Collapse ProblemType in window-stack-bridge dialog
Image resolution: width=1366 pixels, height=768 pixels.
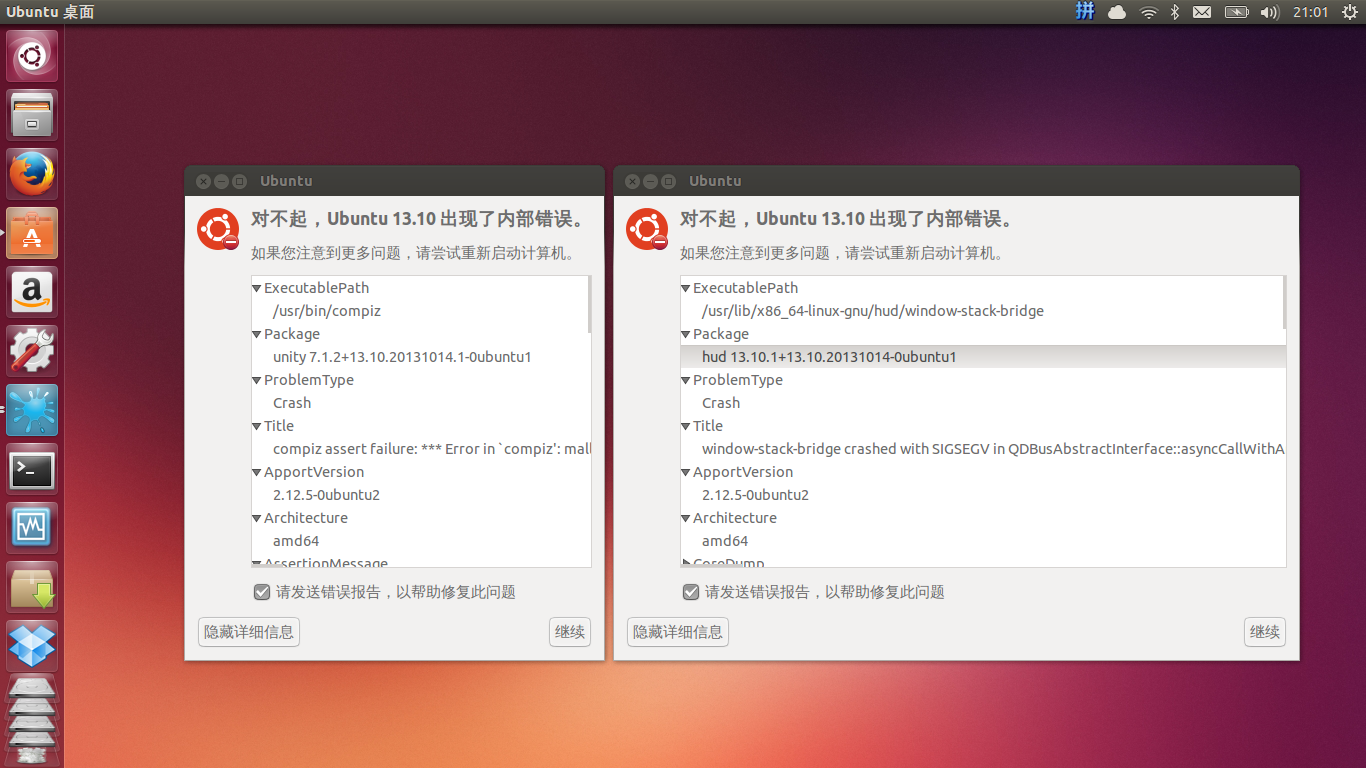(686, 380)
